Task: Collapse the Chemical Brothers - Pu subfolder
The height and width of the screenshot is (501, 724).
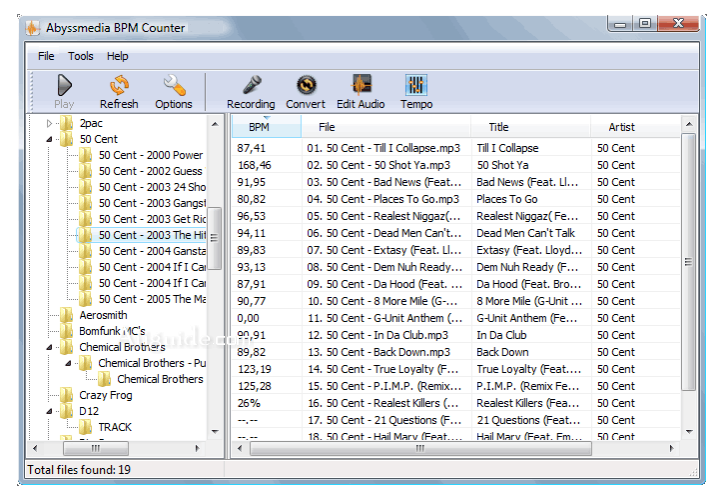Action: pos(68,363)
